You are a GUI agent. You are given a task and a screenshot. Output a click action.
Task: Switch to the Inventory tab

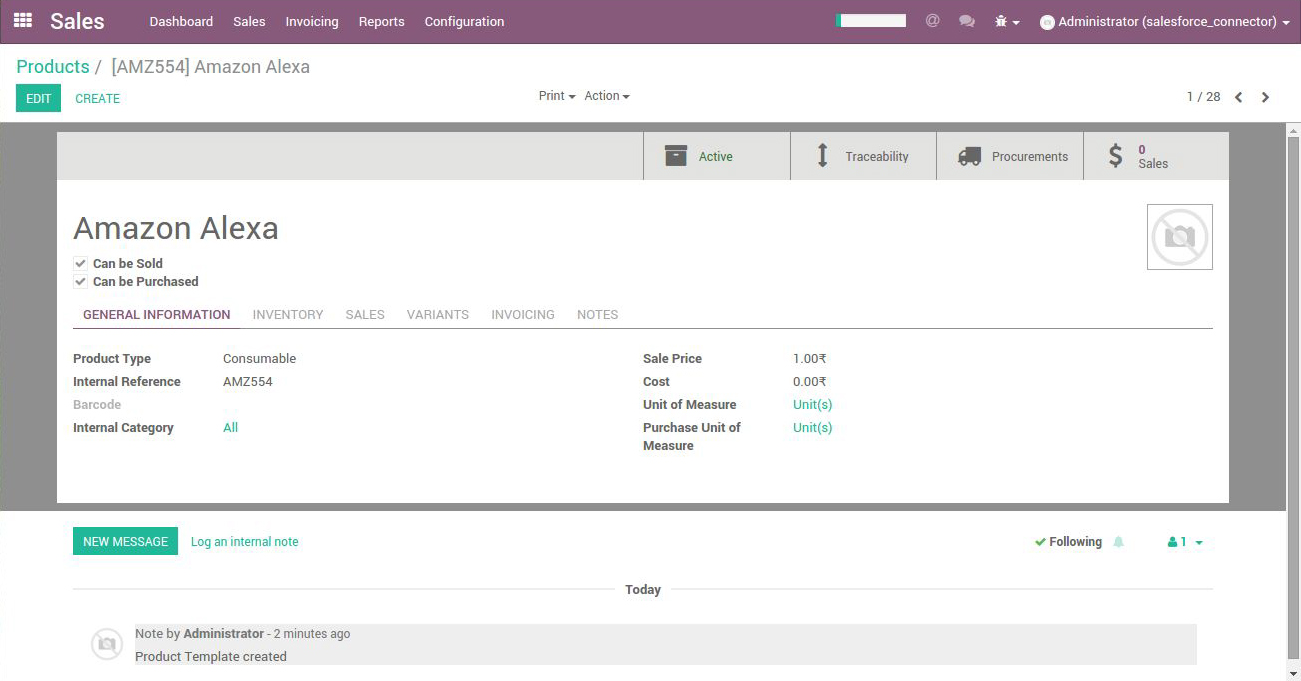(288, 314)
